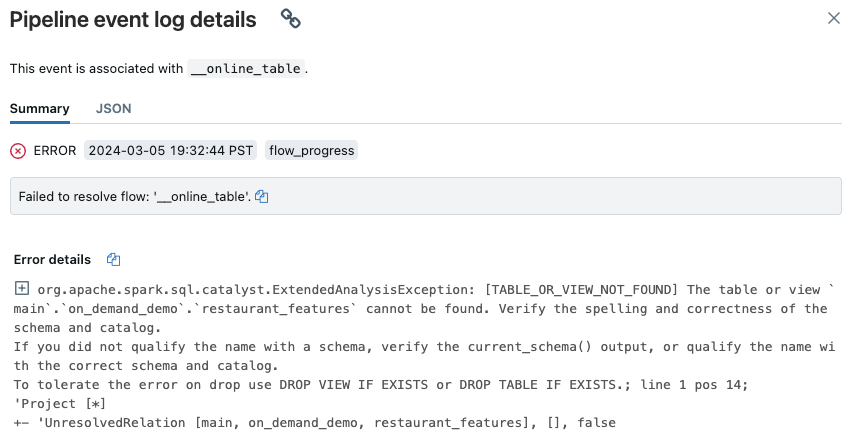The image size is (849, 438).
Task: Click the 'Pipeline event log details' title
Action: coord(133,19)
